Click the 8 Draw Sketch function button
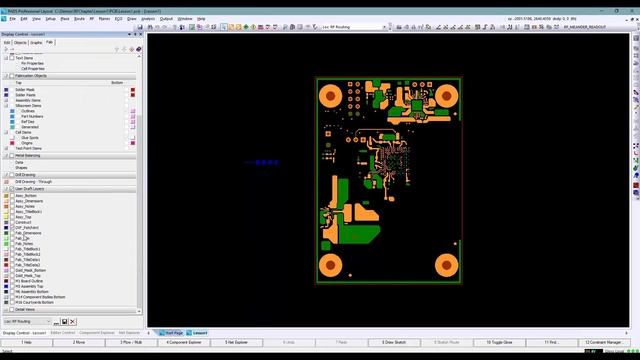Viewport: 640px width, 360px height. click(x=394, y=342)
